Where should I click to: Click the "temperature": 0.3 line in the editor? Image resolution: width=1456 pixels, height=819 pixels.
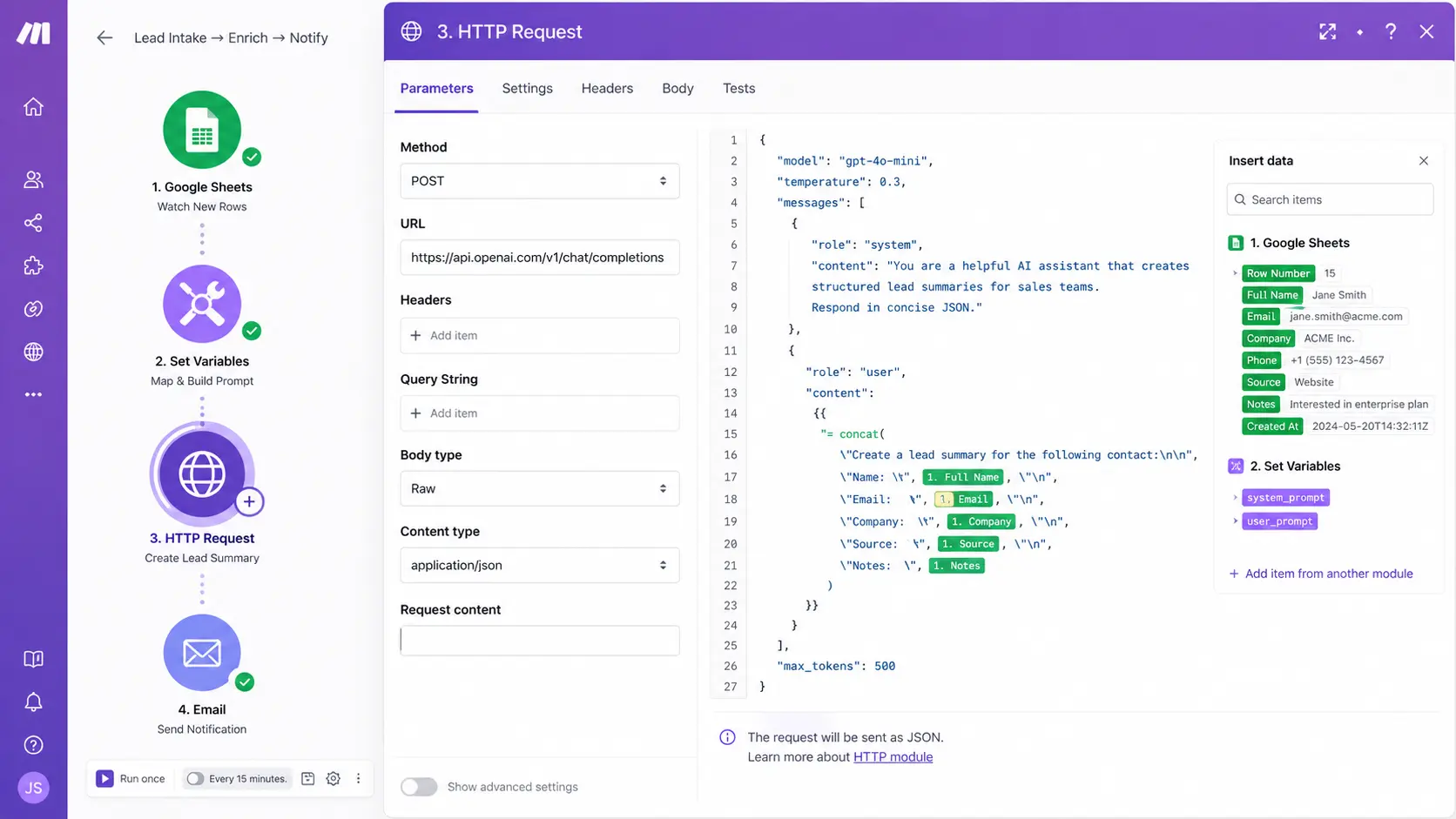pyautogui.click(x=841, y=182)
